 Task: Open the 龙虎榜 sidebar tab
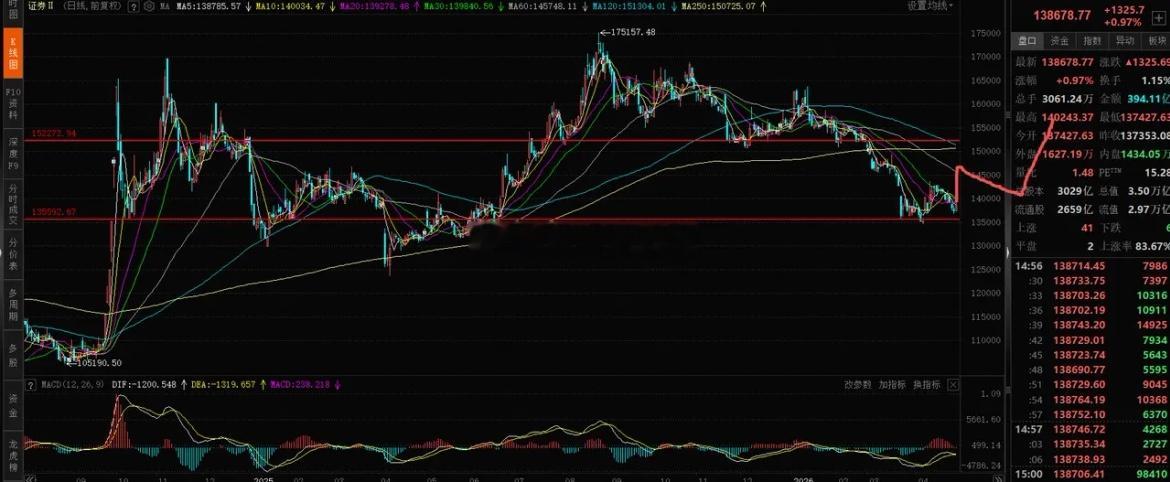12,453
